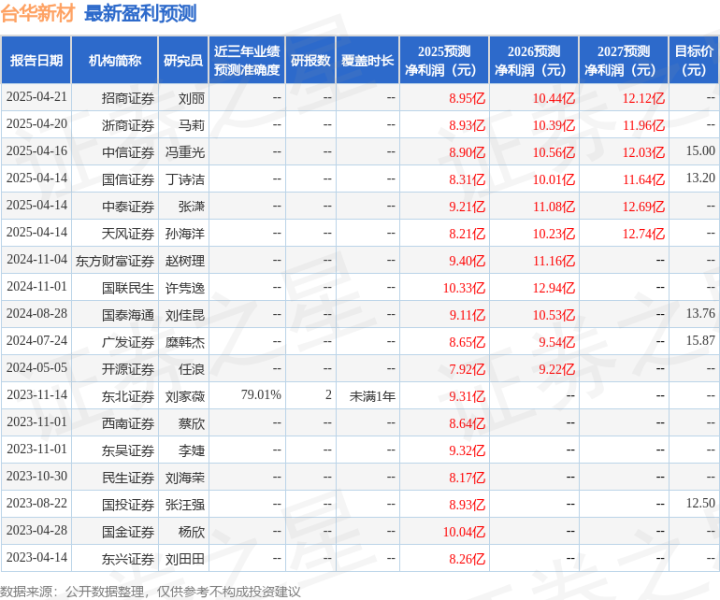The image size is (720, 600).
Task: Click the 10.44亿 2026 forecast
Action: click(x=554, y=98)
